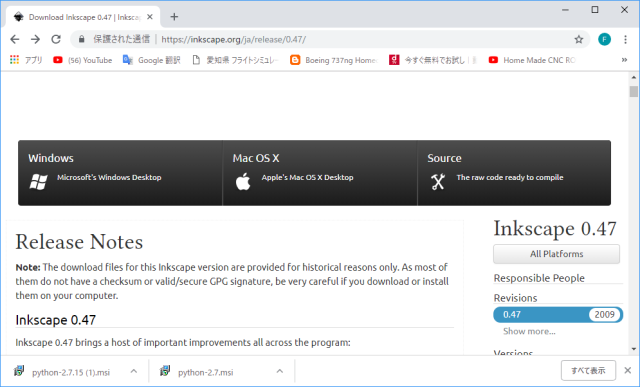Click the page scrollbar thumb
This screenshot has height=387, width=640.
[x=633, y=91]
